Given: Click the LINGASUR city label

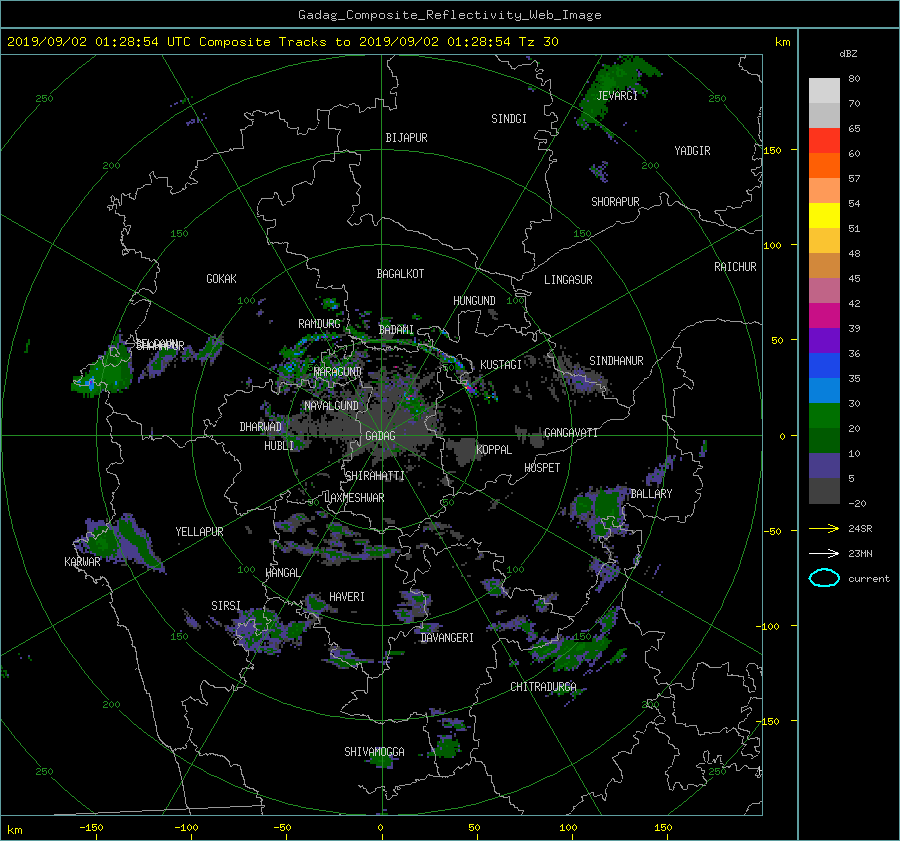Looking at the screenshot, I should tap(568, 280).
